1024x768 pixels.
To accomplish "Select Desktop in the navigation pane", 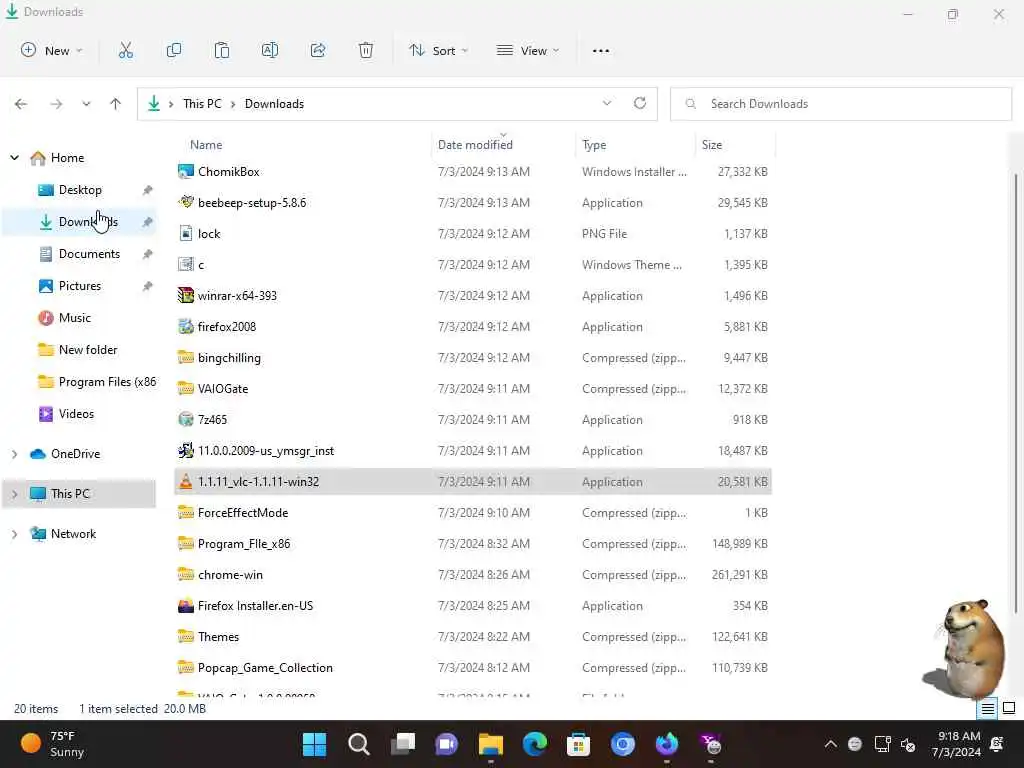I will 80,189.
